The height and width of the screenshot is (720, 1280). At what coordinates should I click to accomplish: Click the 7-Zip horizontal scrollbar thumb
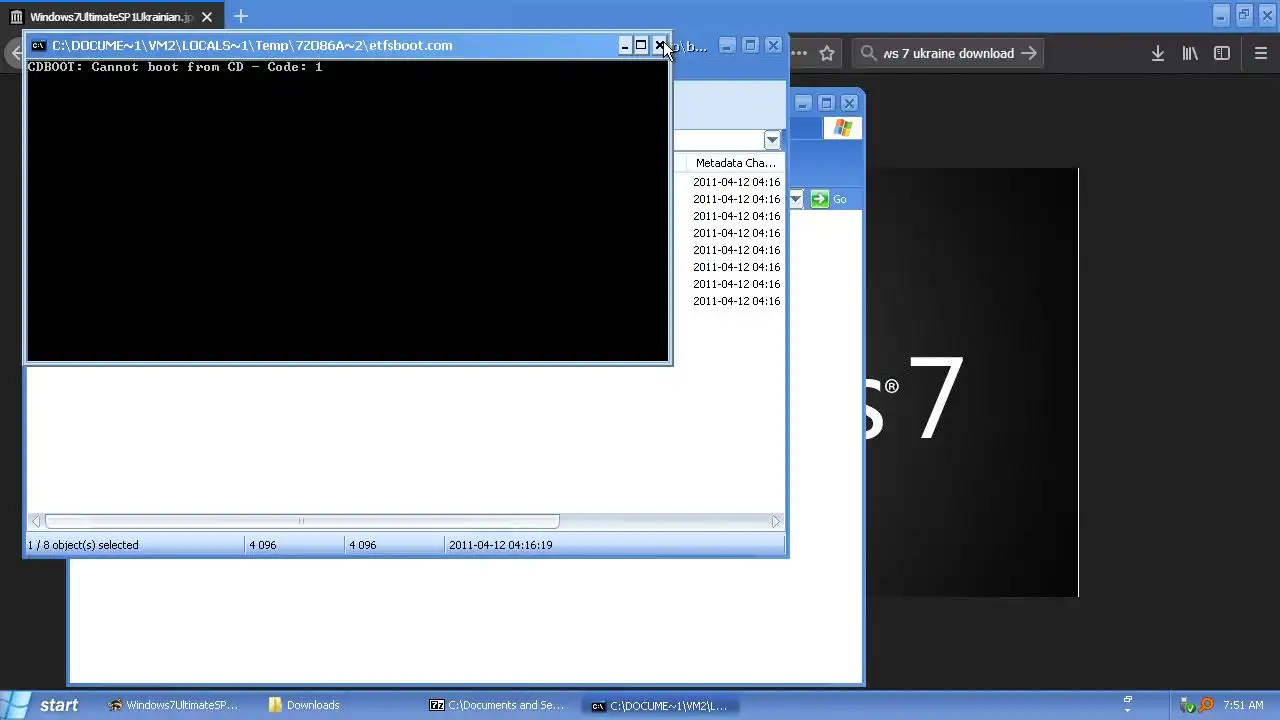click(301, 521)
